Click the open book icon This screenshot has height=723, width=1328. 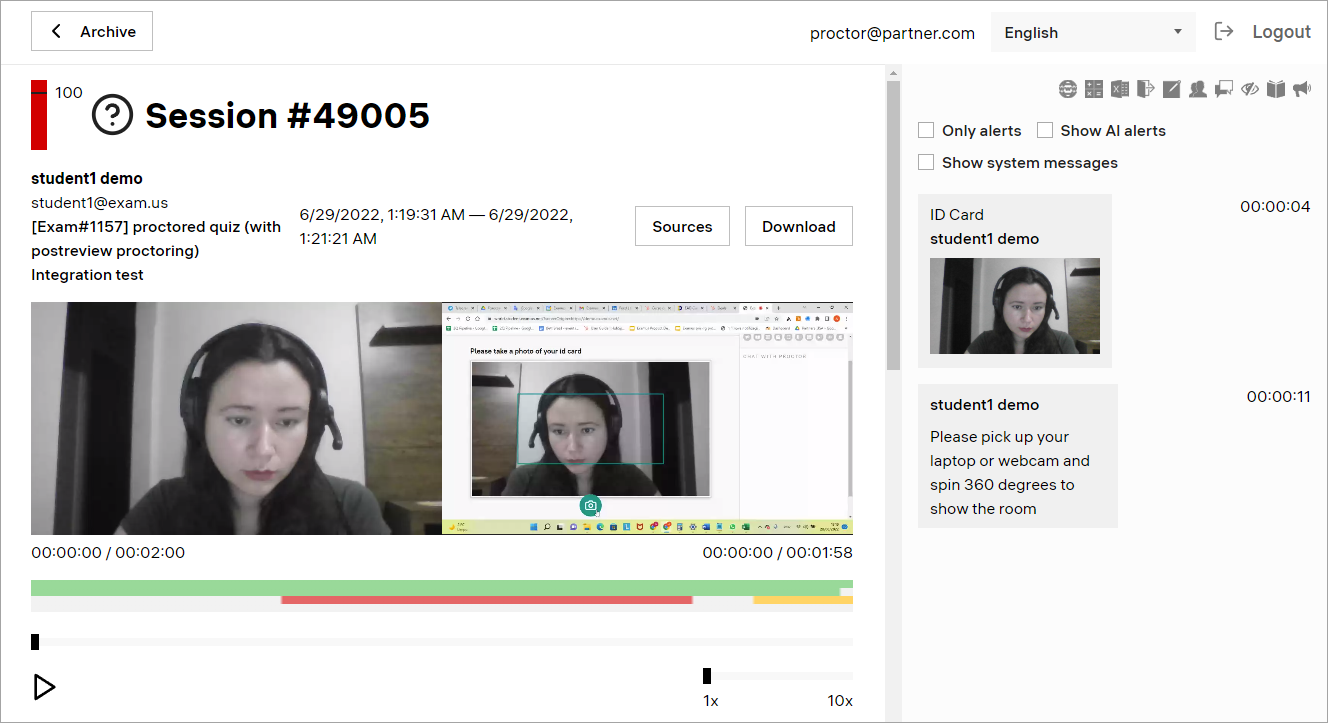pos(1276,89)
